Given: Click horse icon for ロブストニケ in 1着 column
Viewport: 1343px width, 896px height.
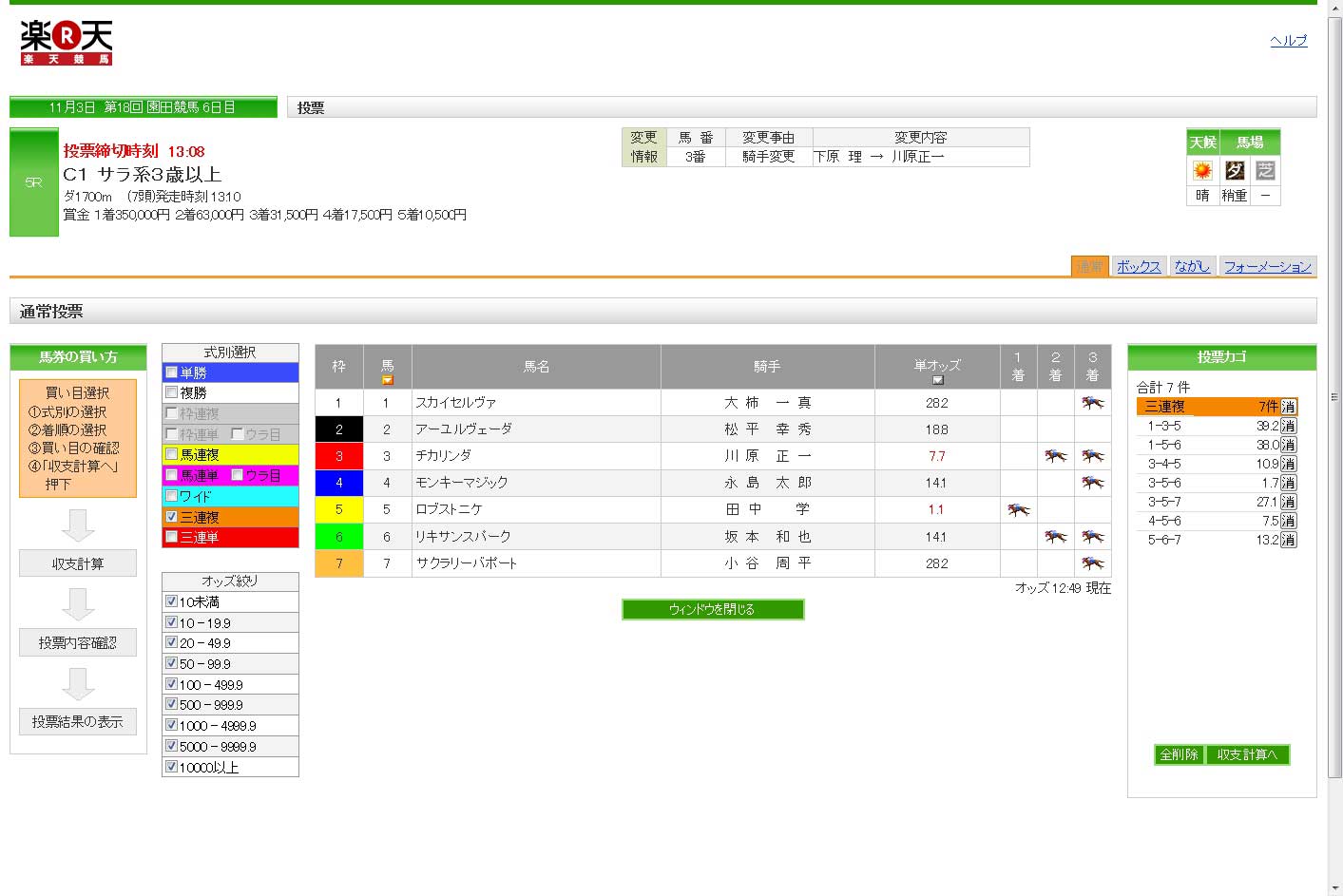Looking at the screenshot, I should [1018, 510].
